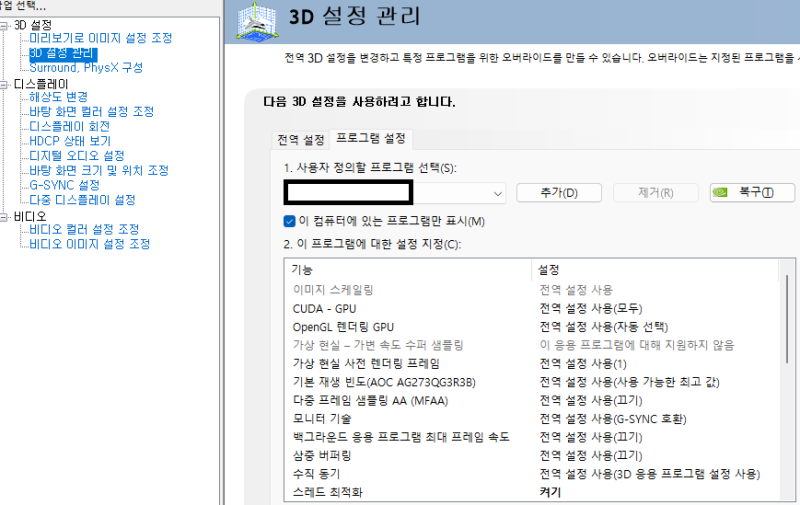Click the 3D settings header icon
The image size is (800, 505).
coord(258,22)
